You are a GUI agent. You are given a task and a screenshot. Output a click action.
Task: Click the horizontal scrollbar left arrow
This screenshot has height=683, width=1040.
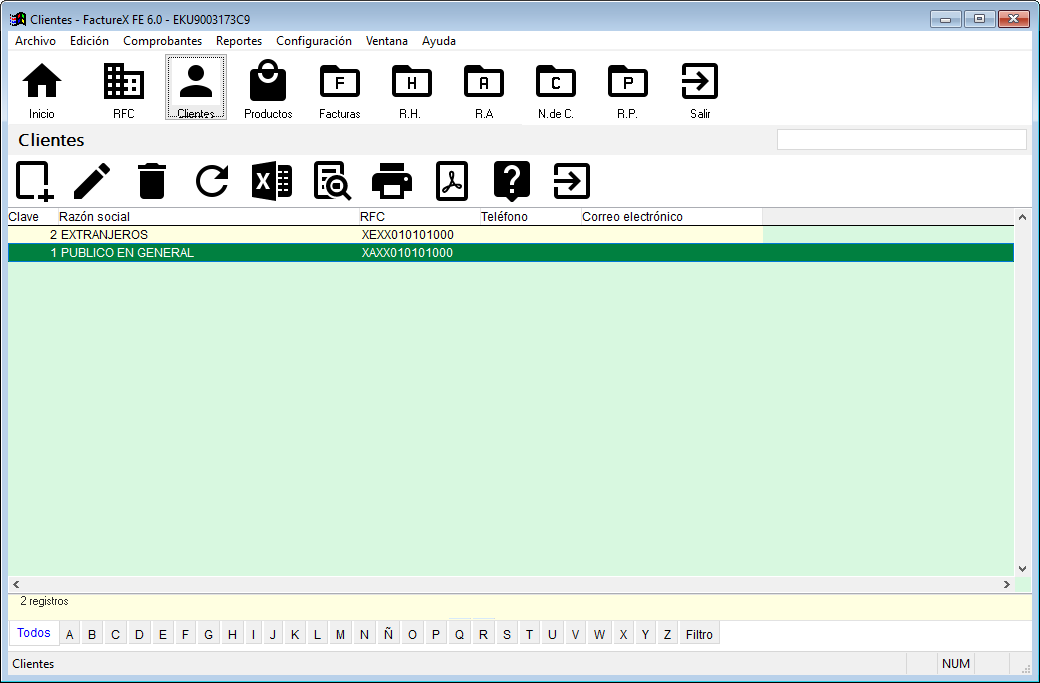tap(16, 584)
